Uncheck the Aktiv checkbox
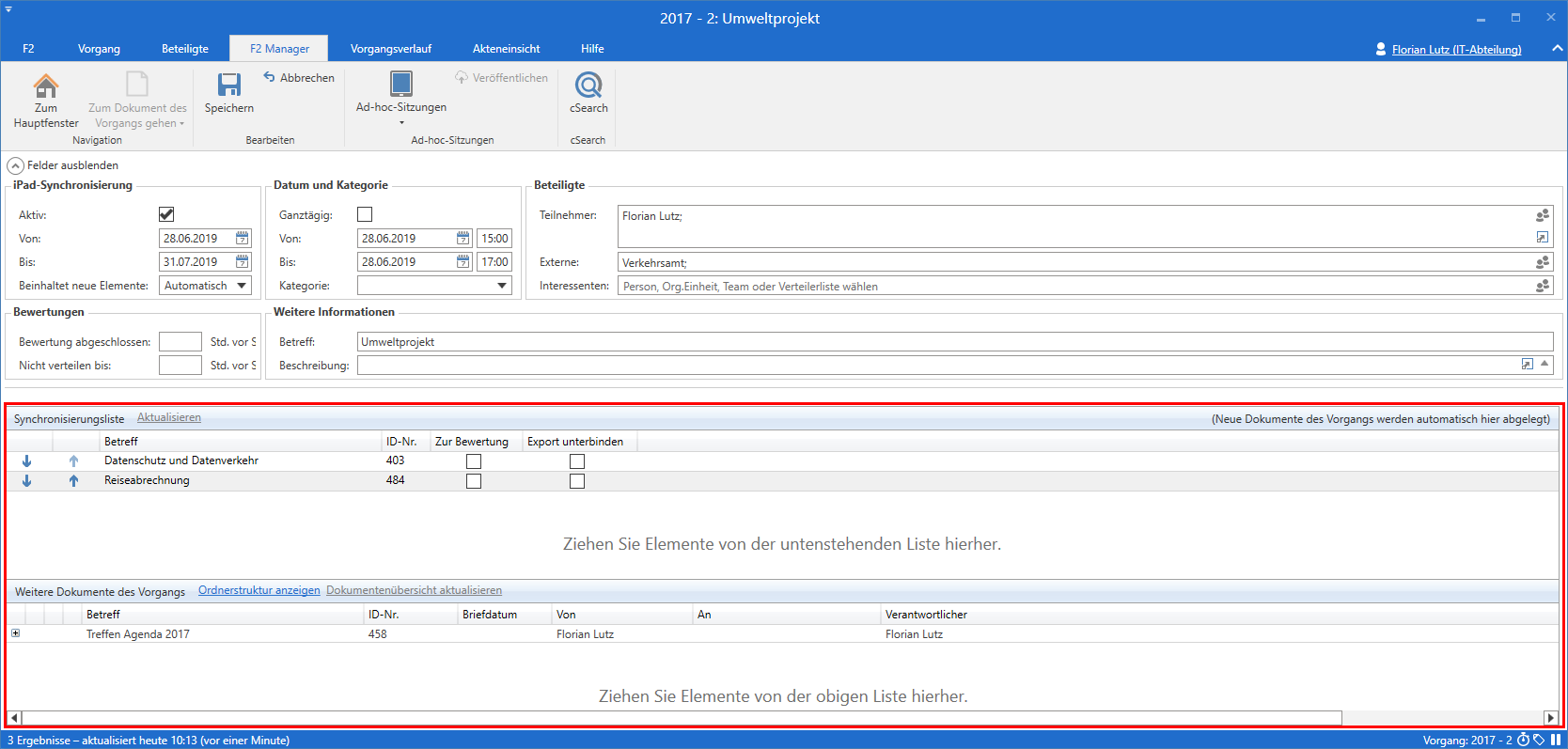 pyautogui.click(x=166, y=214)
